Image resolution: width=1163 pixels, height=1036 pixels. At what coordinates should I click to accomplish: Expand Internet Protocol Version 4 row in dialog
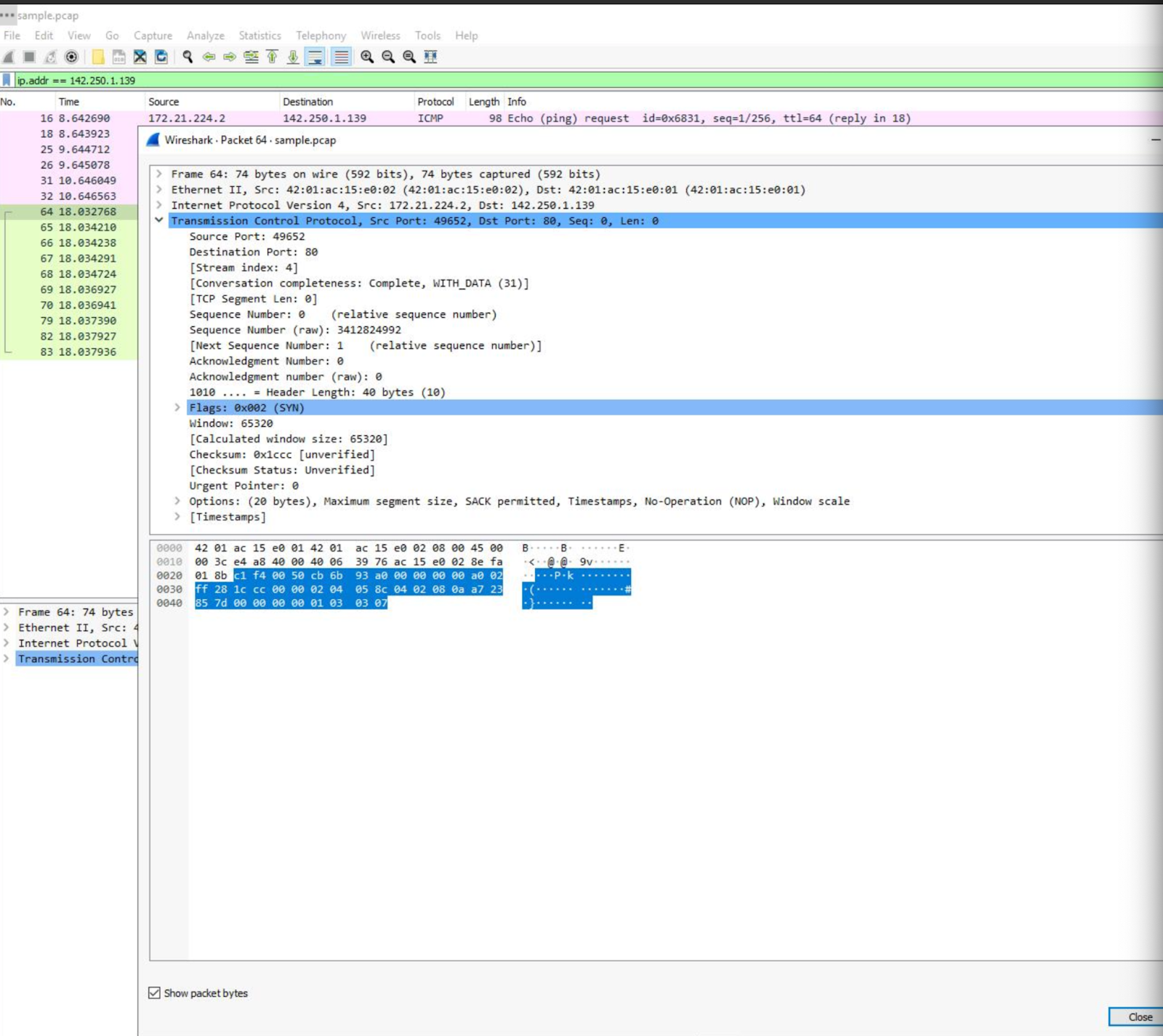click(158, 205)
